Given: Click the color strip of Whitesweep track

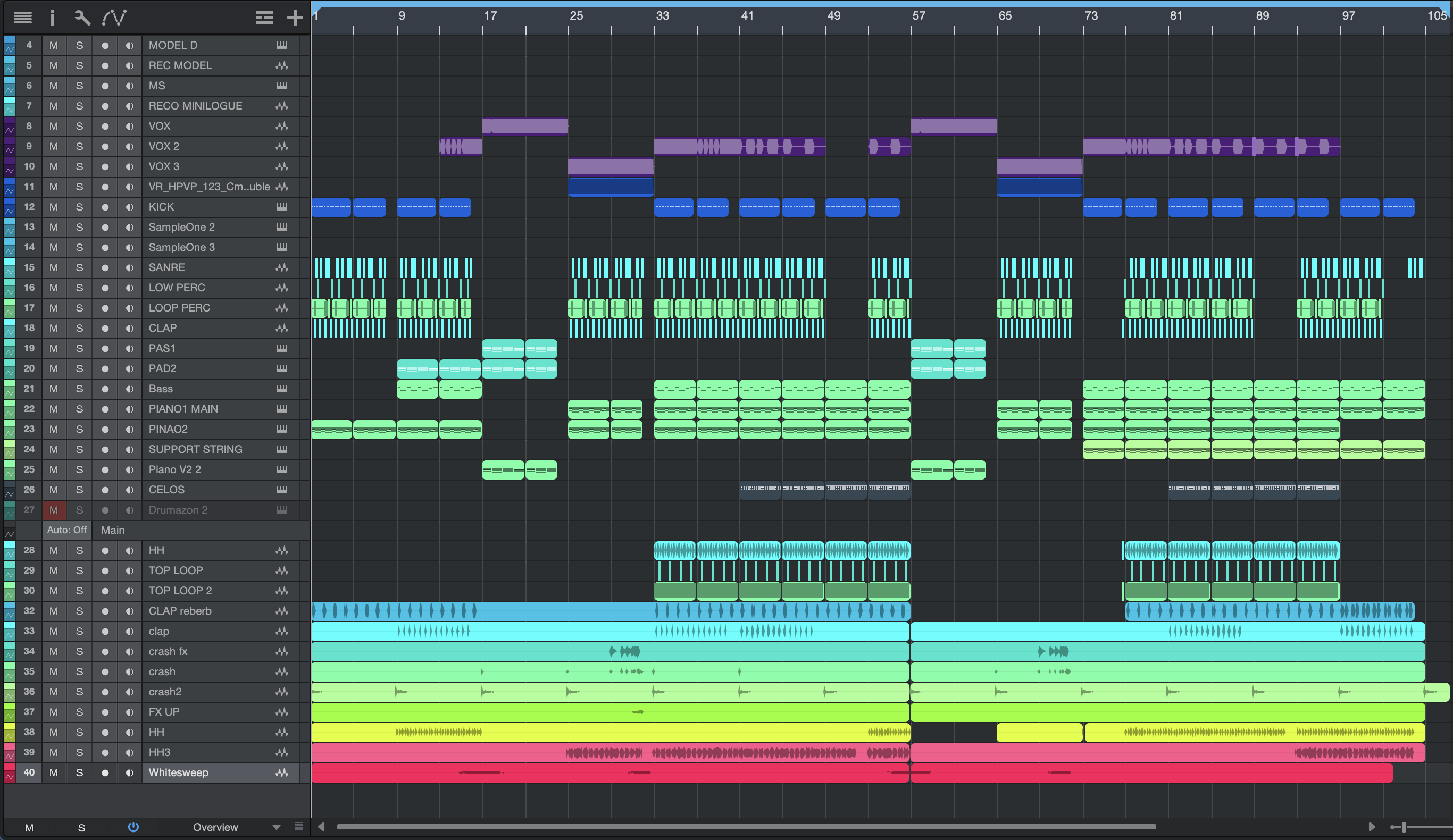Looking at the screenshot, I should (9, 772).
